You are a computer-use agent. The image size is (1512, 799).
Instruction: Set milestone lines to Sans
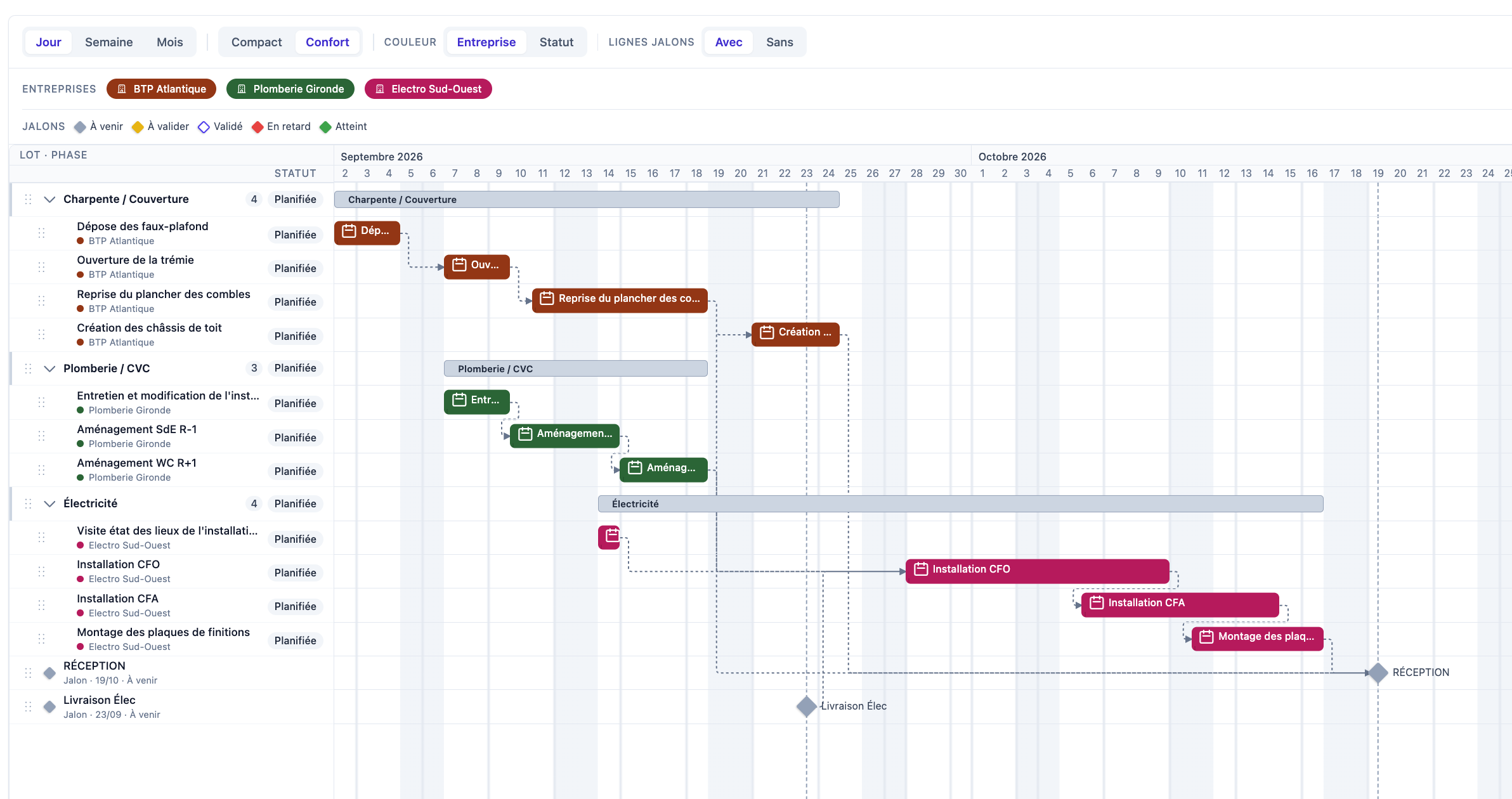[x=779, y=42]
